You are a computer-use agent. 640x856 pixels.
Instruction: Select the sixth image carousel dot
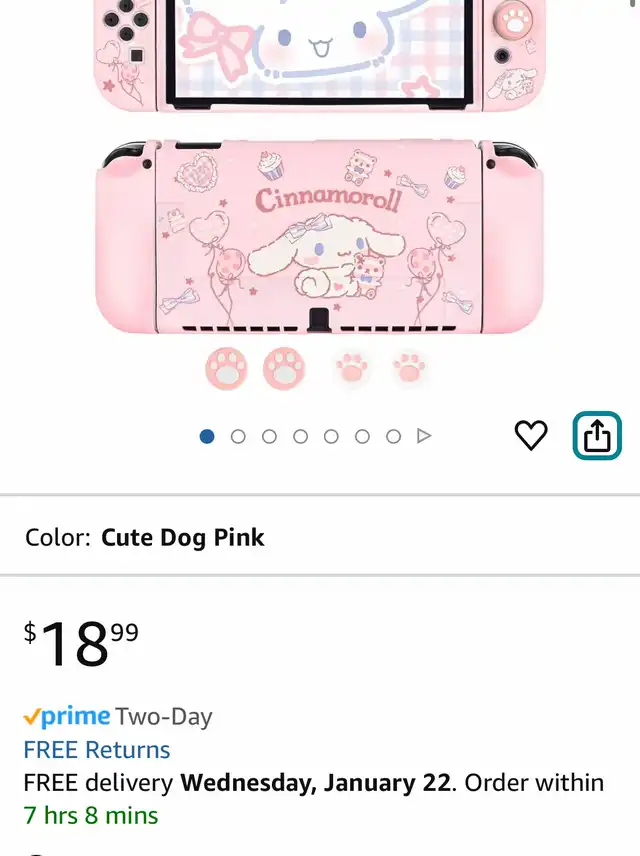point(363,437)
